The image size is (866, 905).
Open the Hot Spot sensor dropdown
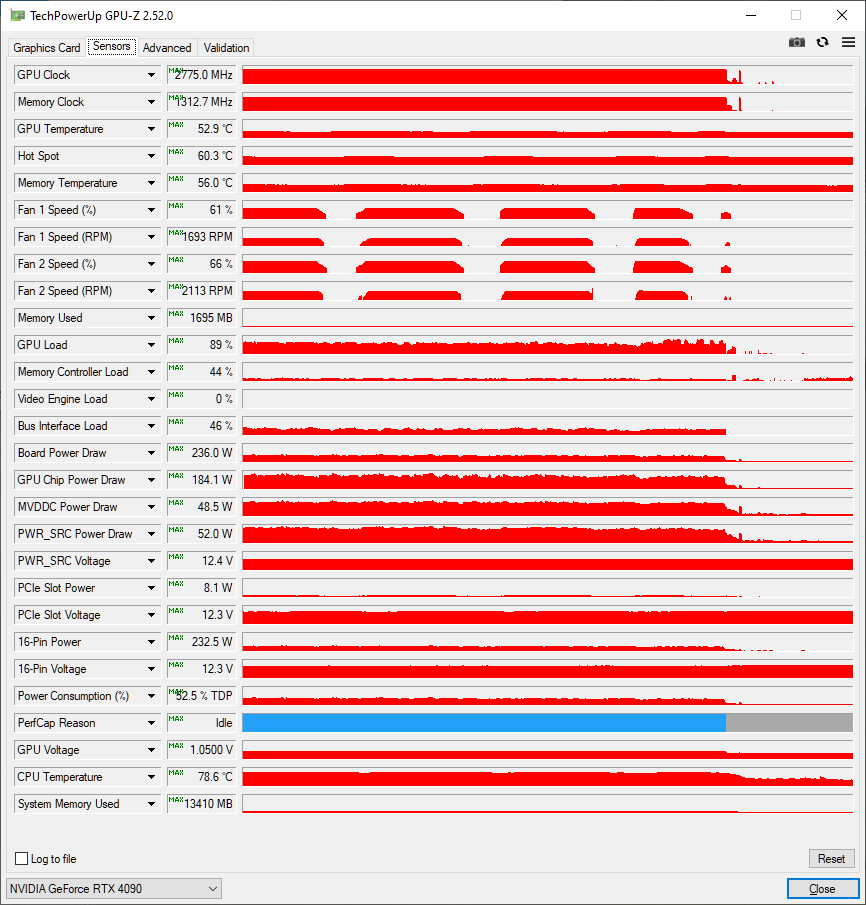pos(151,156)
